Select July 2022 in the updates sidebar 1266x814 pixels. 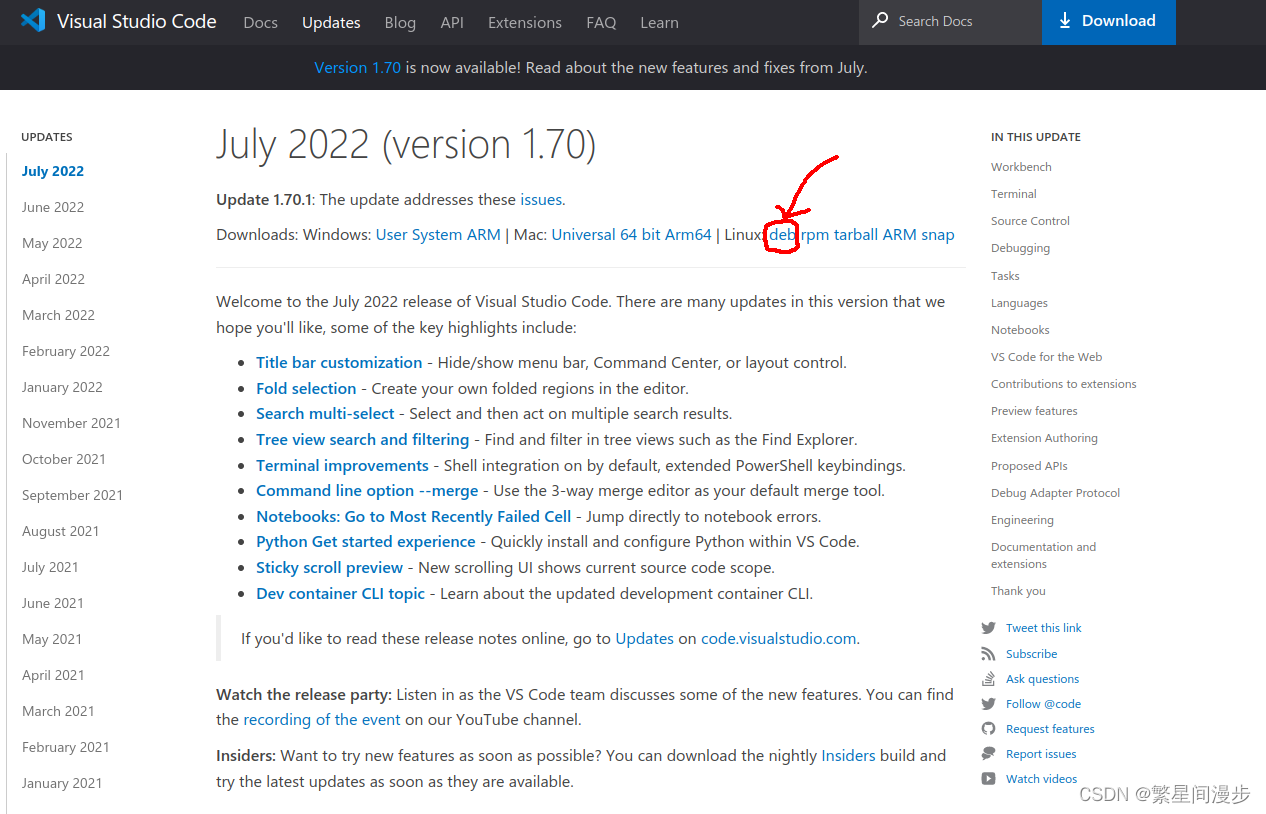[53, 171]
